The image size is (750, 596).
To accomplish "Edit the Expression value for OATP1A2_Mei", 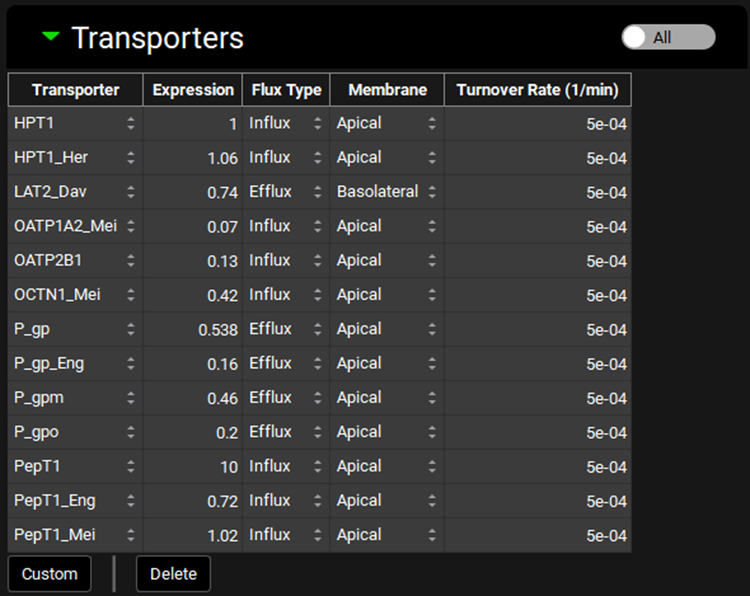I will [x=193, y=227].
